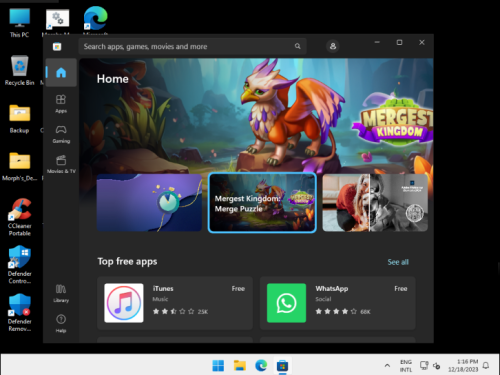Open the Morph's_De... desktop folder
The image size is (500, 375).
pos(20,166)
